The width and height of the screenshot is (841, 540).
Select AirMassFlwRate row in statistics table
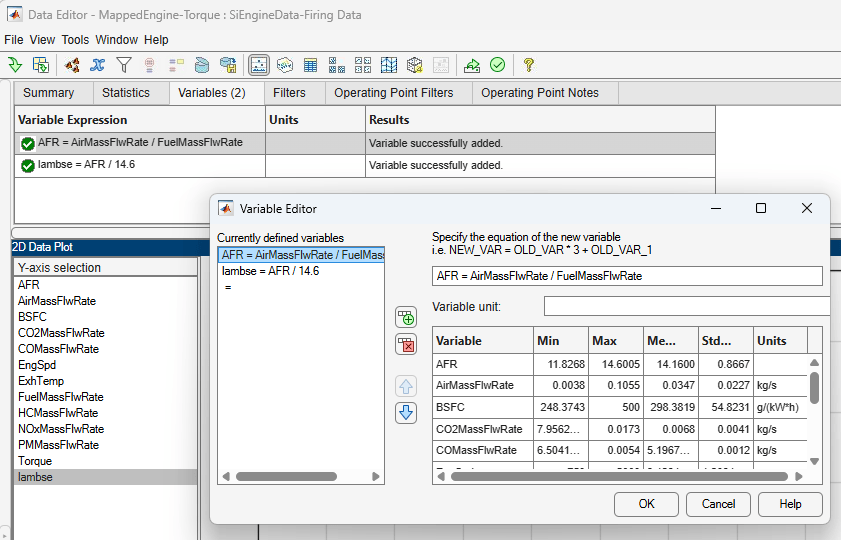(619, 385)
